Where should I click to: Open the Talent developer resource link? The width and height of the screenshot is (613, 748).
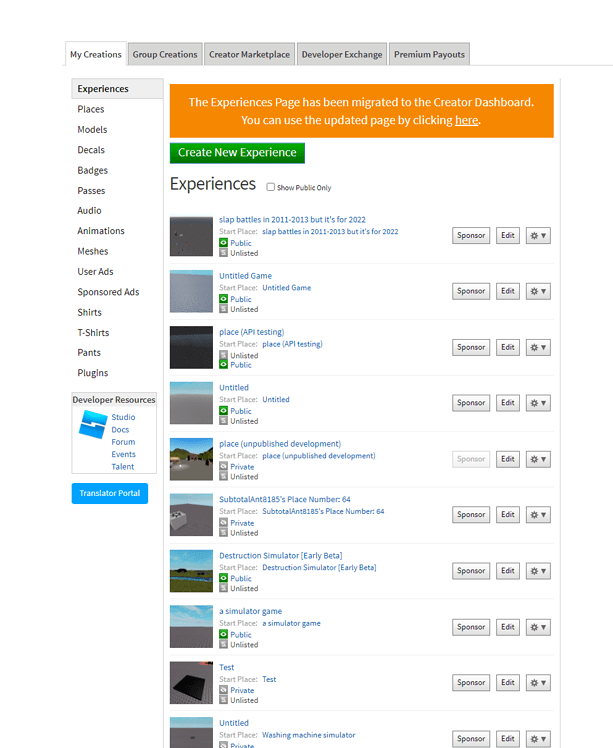pos(123,467)
